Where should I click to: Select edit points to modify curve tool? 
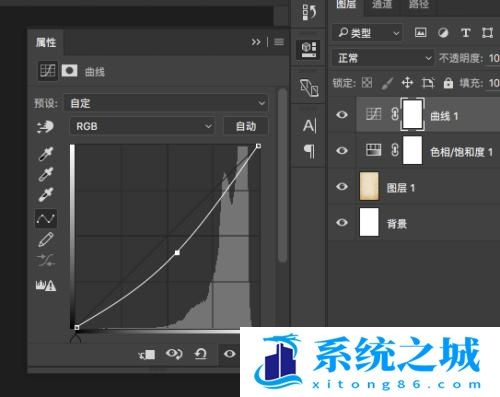pos(46,219)
